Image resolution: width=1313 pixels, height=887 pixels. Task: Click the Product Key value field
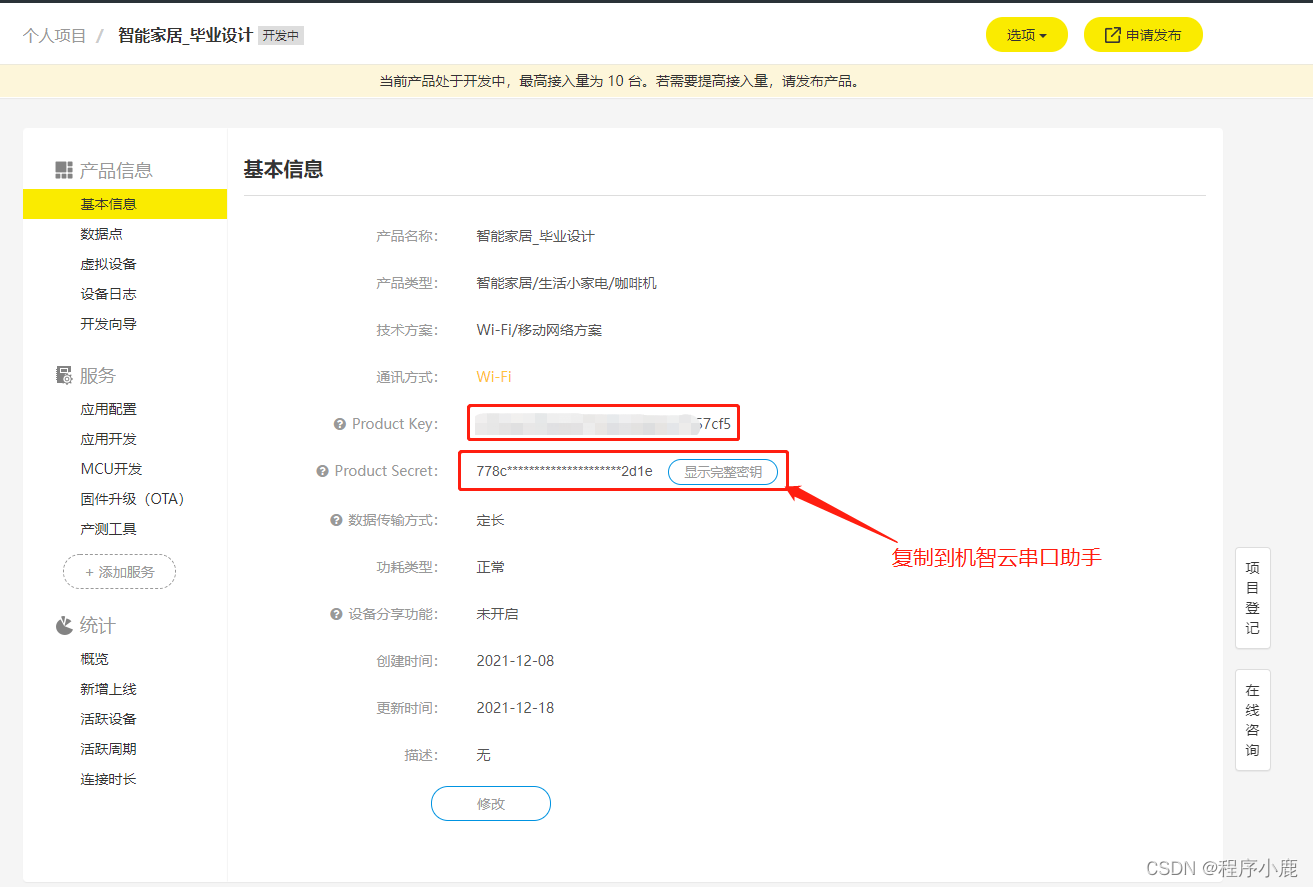603,422
